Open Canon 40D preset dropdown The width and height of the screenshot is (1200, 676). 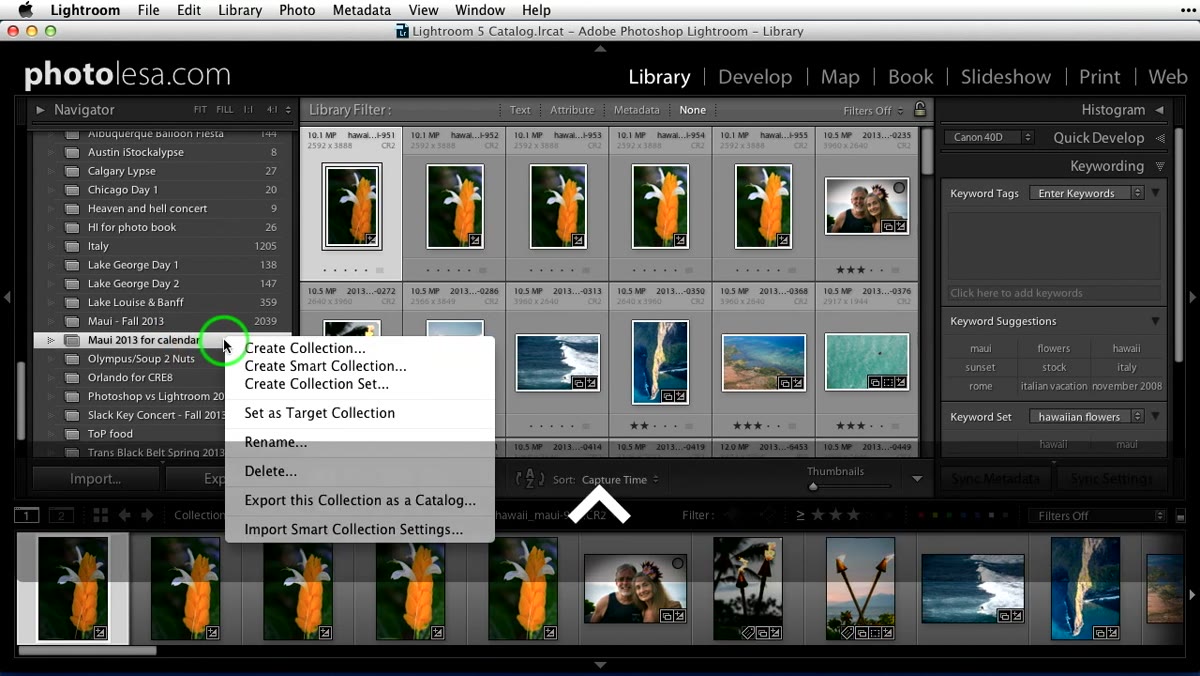pos(987,137)
